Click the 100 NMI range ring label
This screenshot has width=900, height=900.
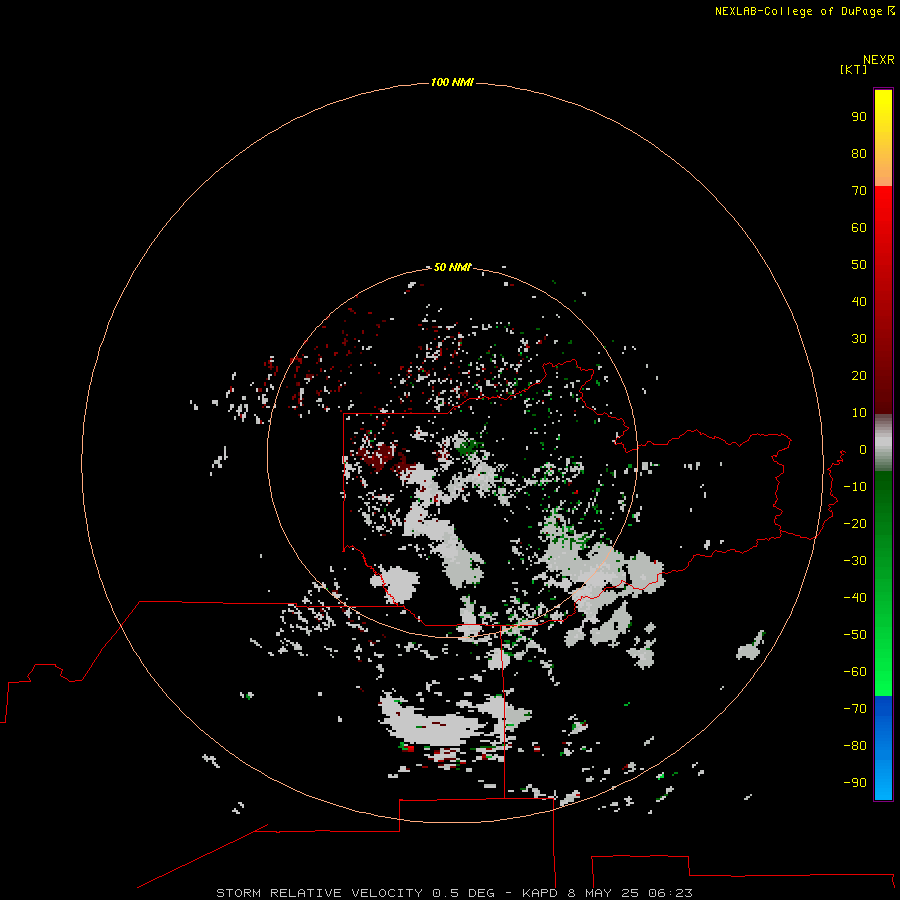[x=452, y=83]
